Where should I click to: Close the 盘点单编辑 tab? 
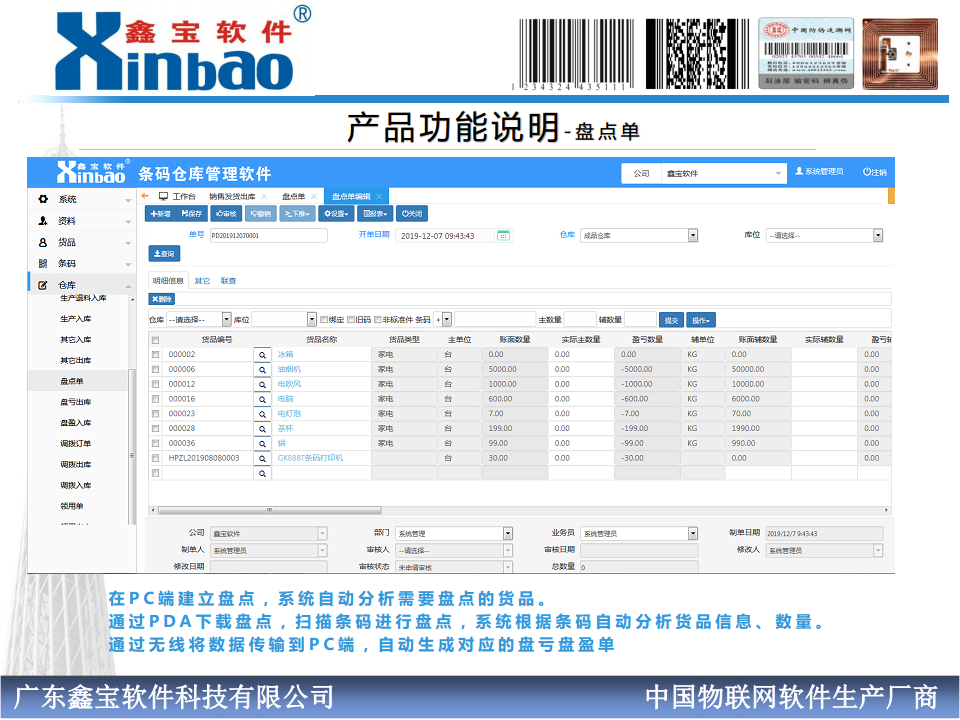379,197
